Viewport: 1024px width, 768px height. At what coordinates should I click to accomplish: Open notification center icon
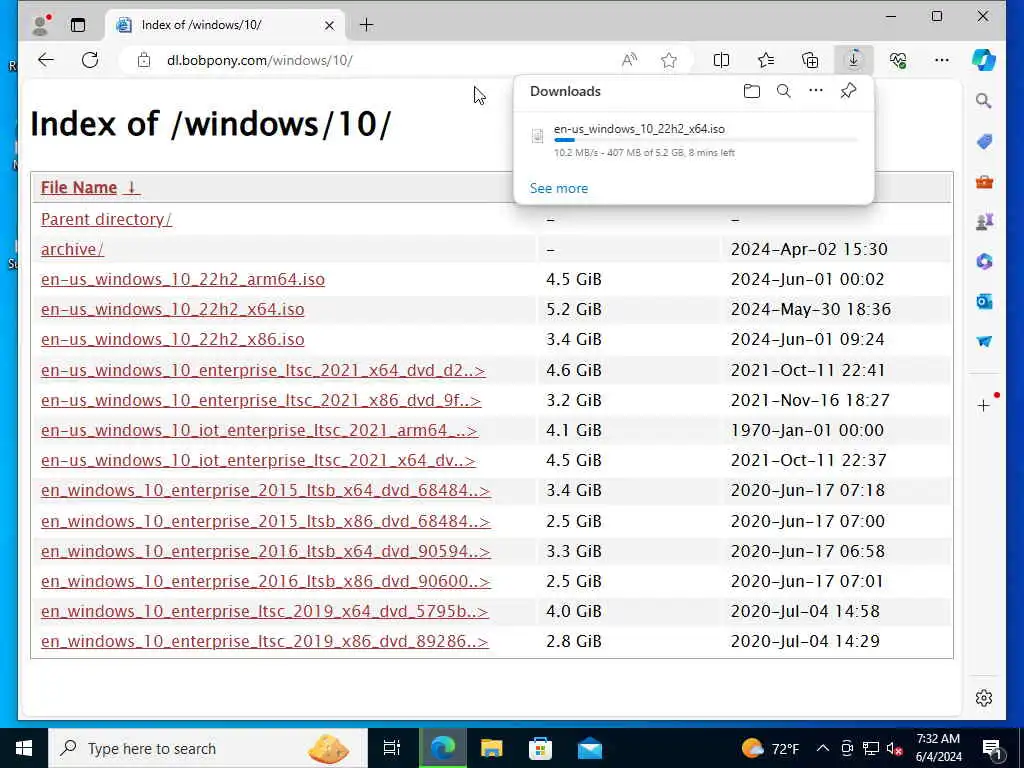[x=992, y=748]
